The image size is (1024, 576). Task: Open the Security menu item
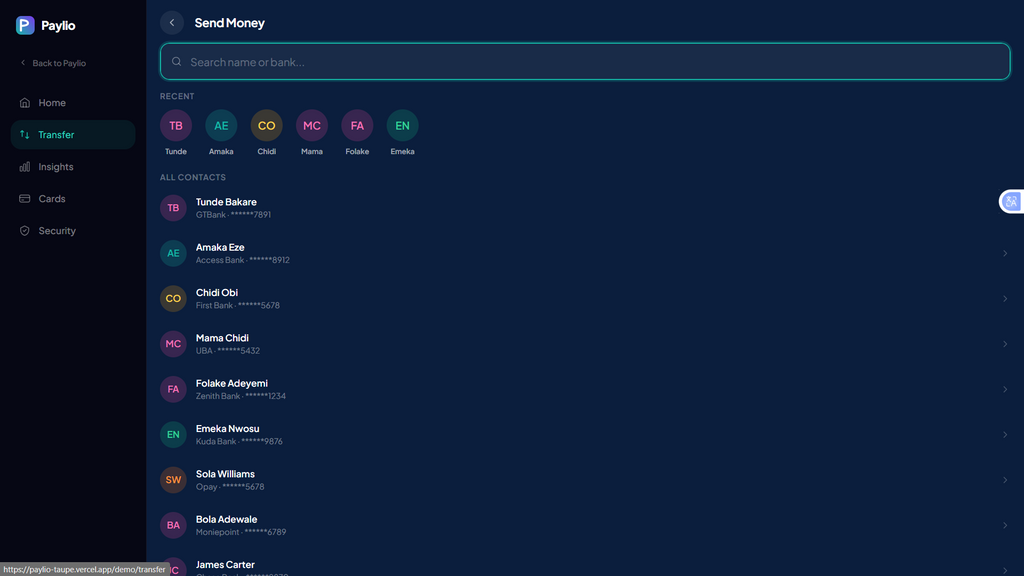73,231
